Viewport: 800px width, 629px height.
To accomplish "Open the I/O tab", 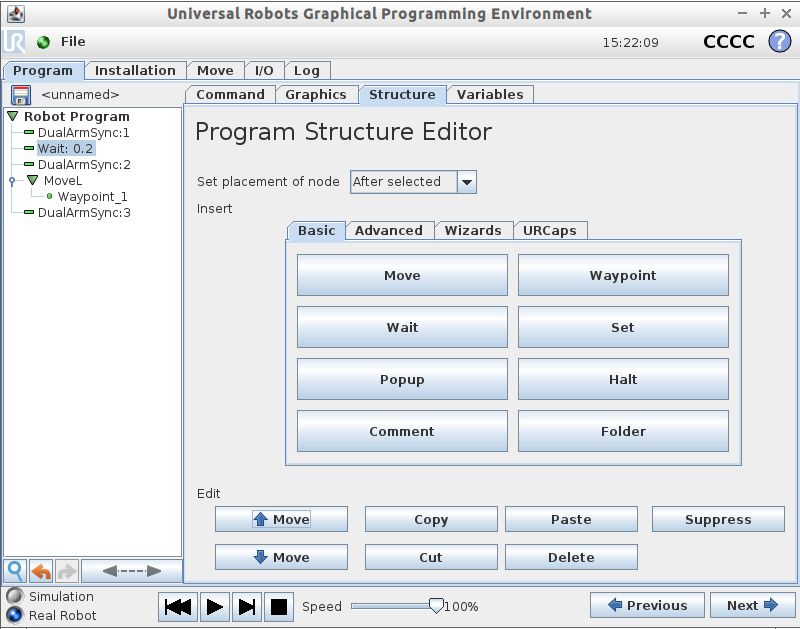I will click(264, 70).
